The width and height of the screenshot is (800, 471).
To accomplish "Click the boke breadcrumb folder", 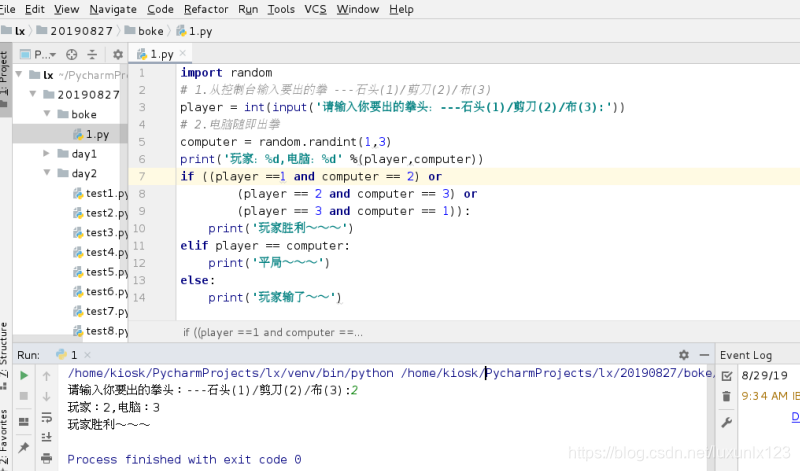I will pos(144,31).
